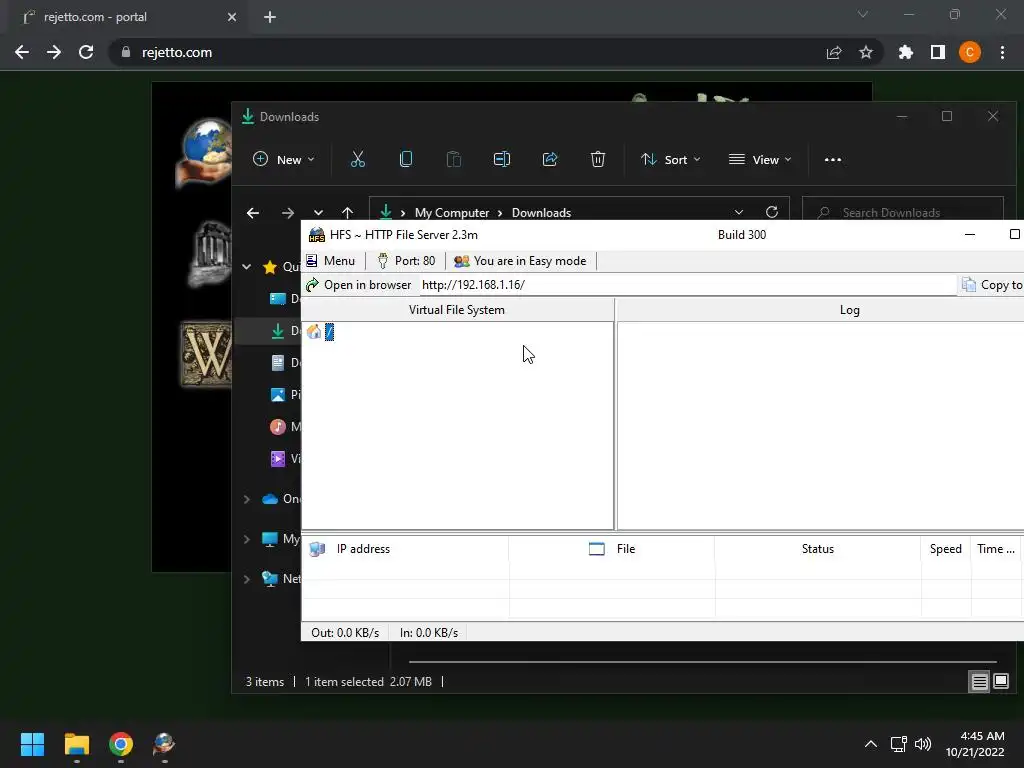Click In: 0.0 KB/s in HFS status bar

(x=428, y=632)
